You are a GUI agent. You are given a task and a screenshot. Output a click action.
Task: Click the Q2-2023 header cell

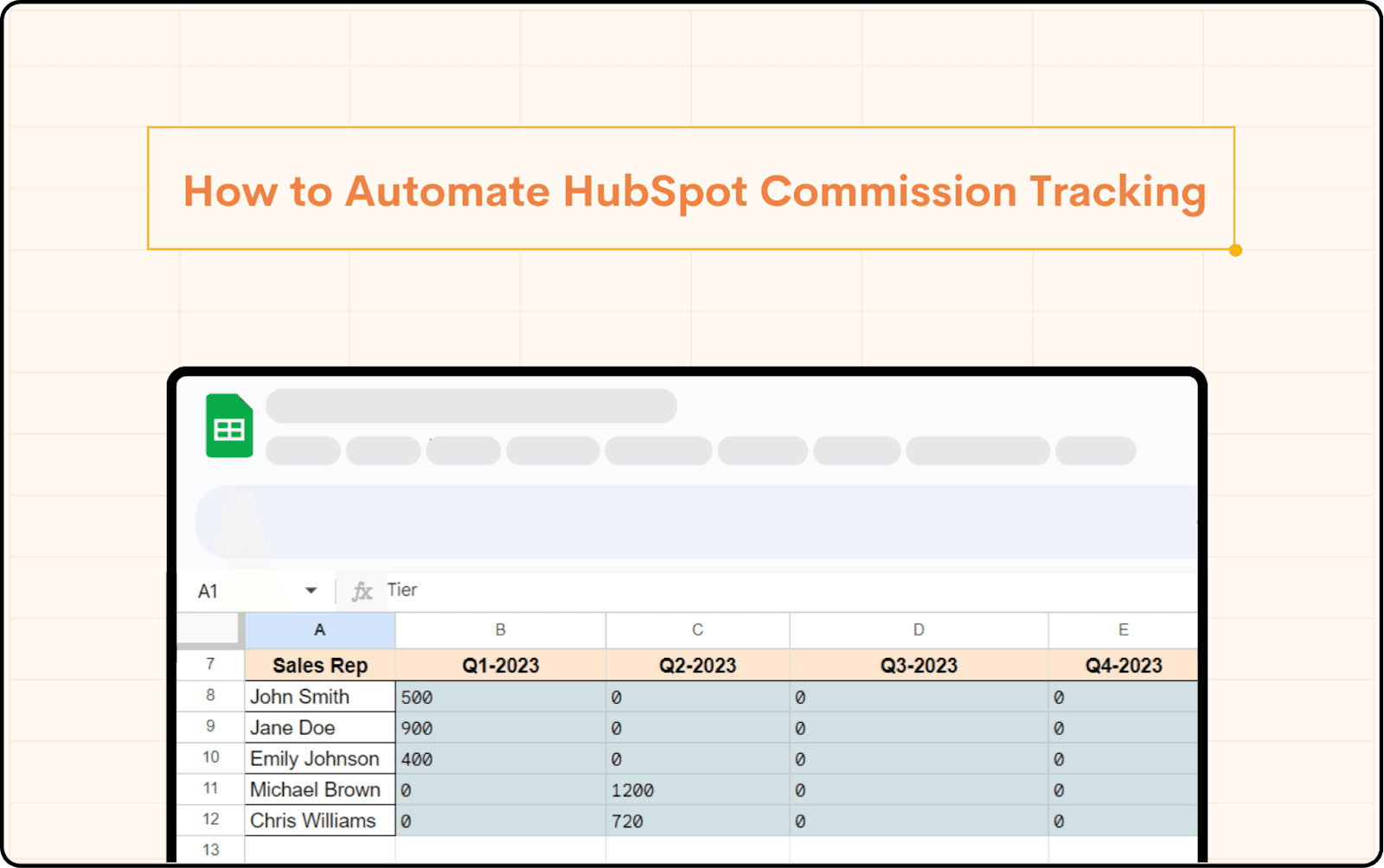click(x=697, y=665)
